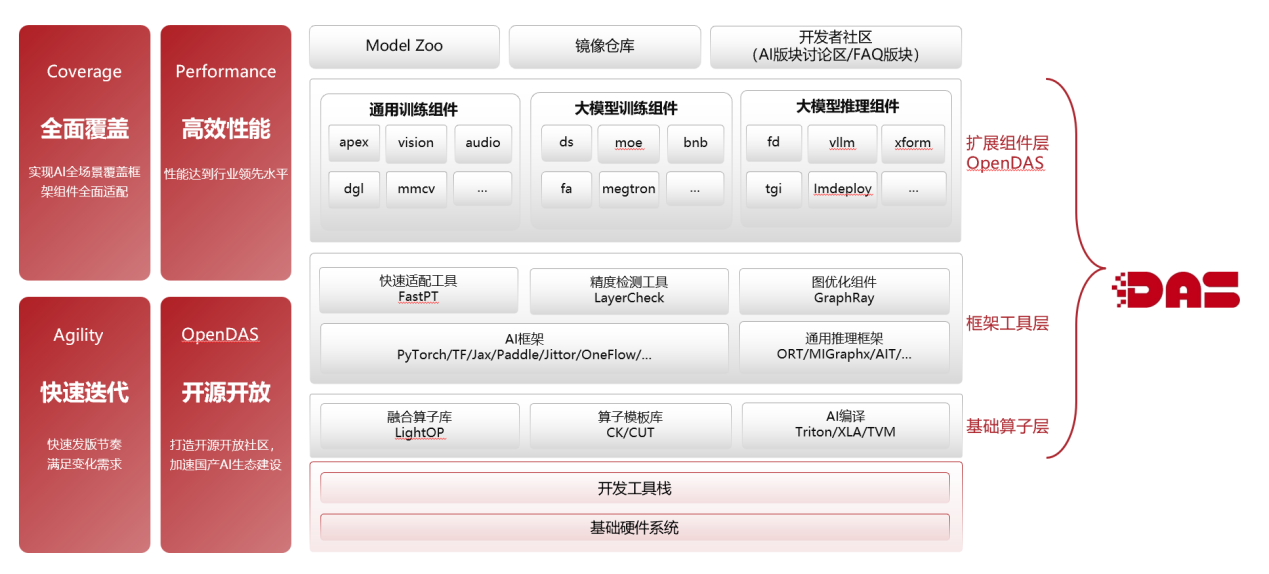1269x574 pixels.
Task: Click the megtron box
Action: coord(629,189)
